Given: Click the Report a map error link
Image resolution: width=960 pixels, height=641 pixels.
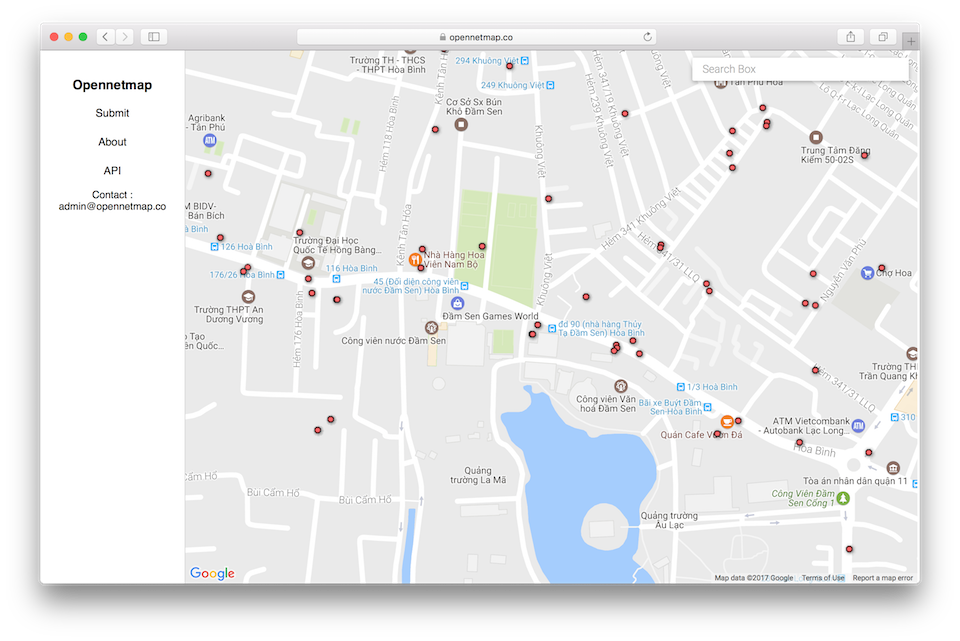Looking at the screenshot, I should point(881,577).
